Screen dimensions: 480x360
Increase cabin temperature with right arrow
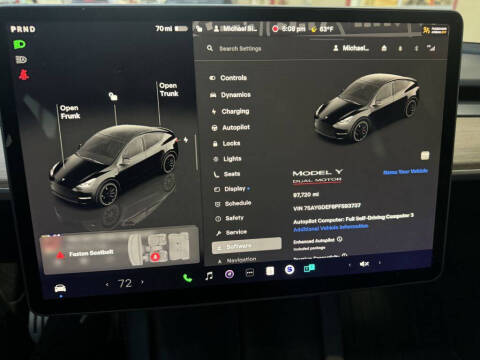click(142, 283)
